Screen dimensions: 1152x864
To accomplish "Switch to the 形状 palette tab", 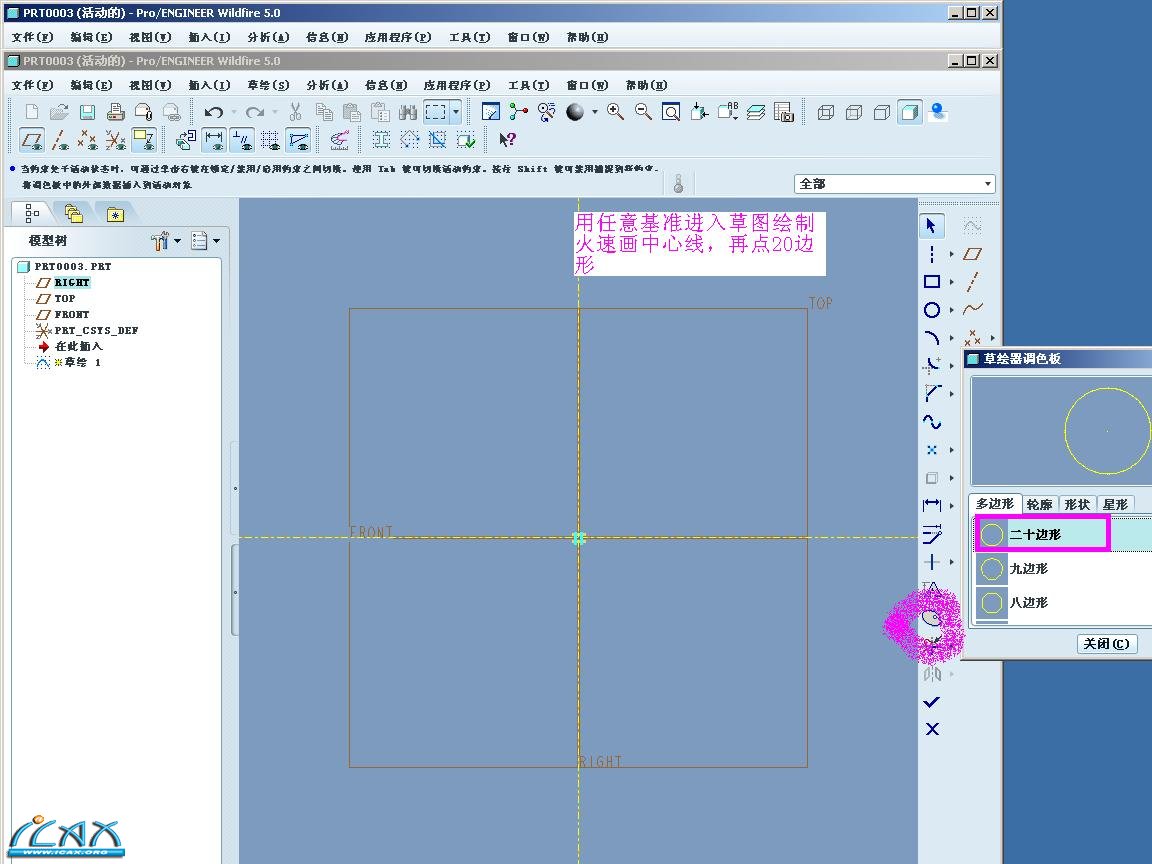I will [x=1077, y=504].
